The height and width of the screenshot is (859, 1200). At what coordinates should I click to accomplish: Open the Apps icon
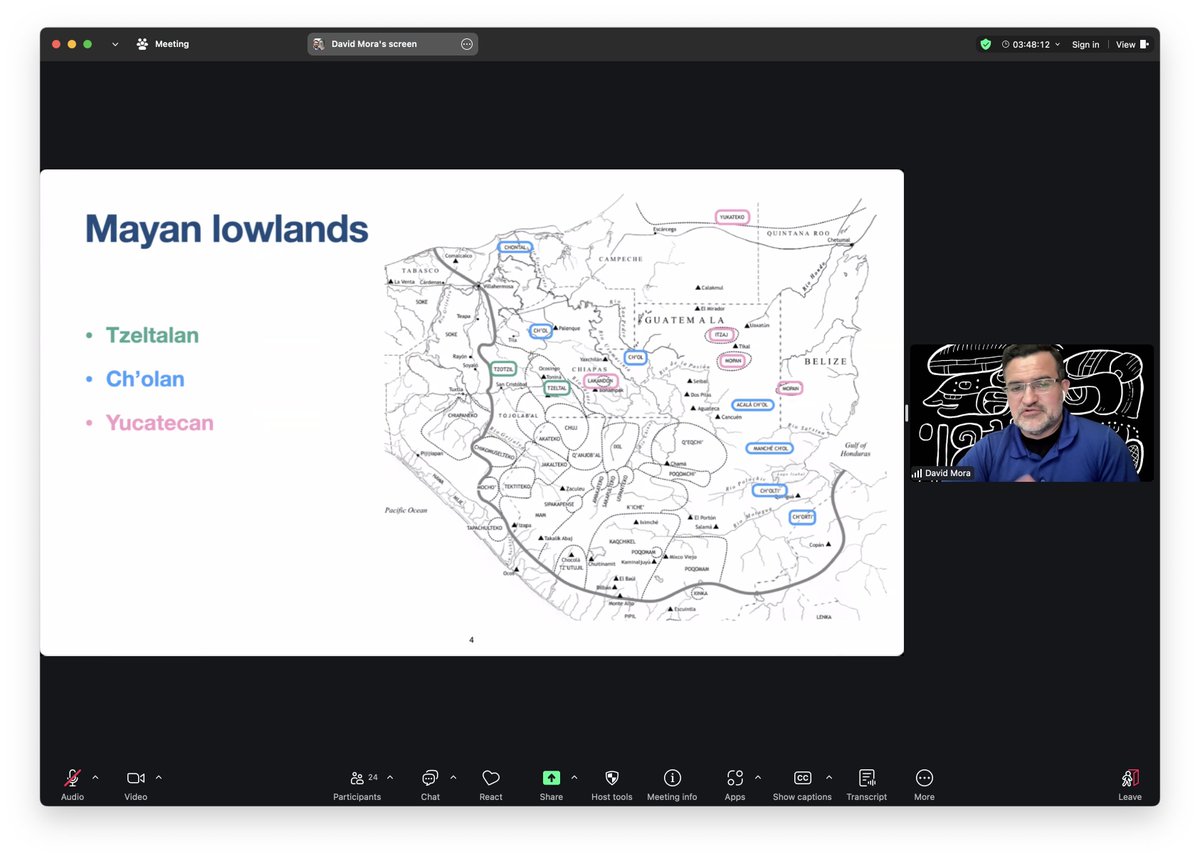click(735, 778)
